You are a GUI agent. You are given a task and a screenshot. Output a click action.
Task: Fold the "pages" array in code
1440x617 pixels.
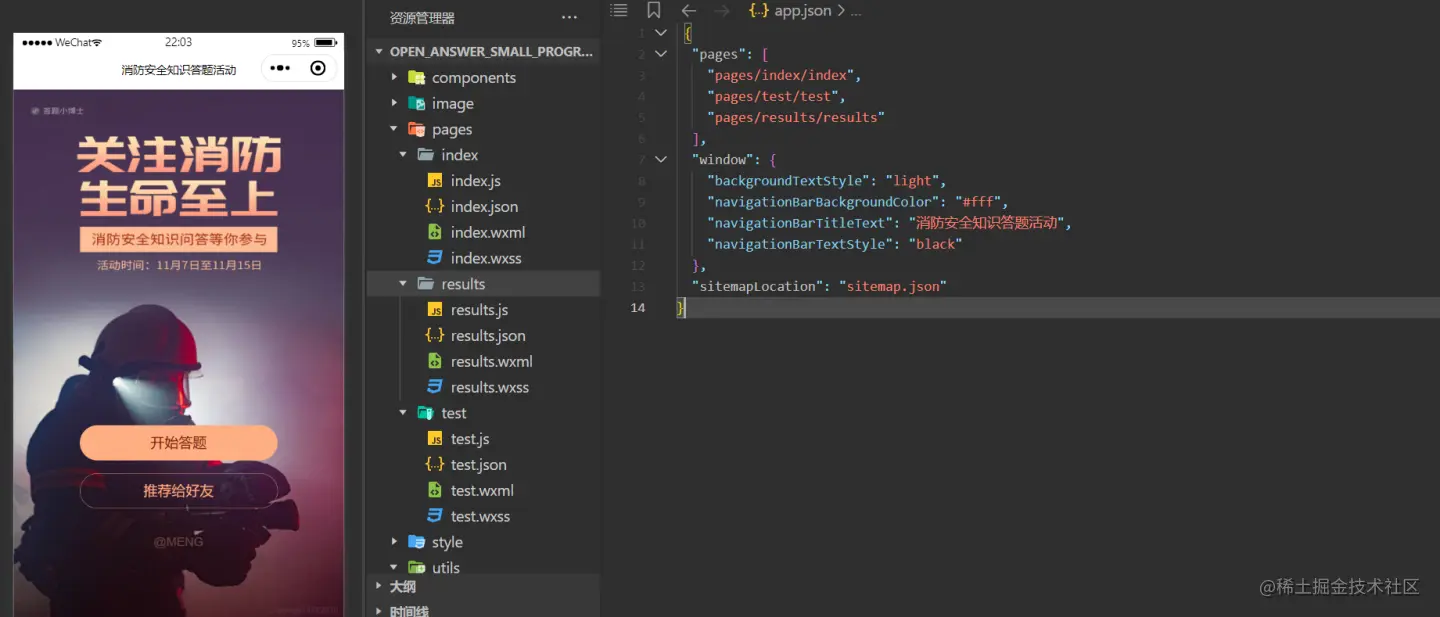point(661,54)
